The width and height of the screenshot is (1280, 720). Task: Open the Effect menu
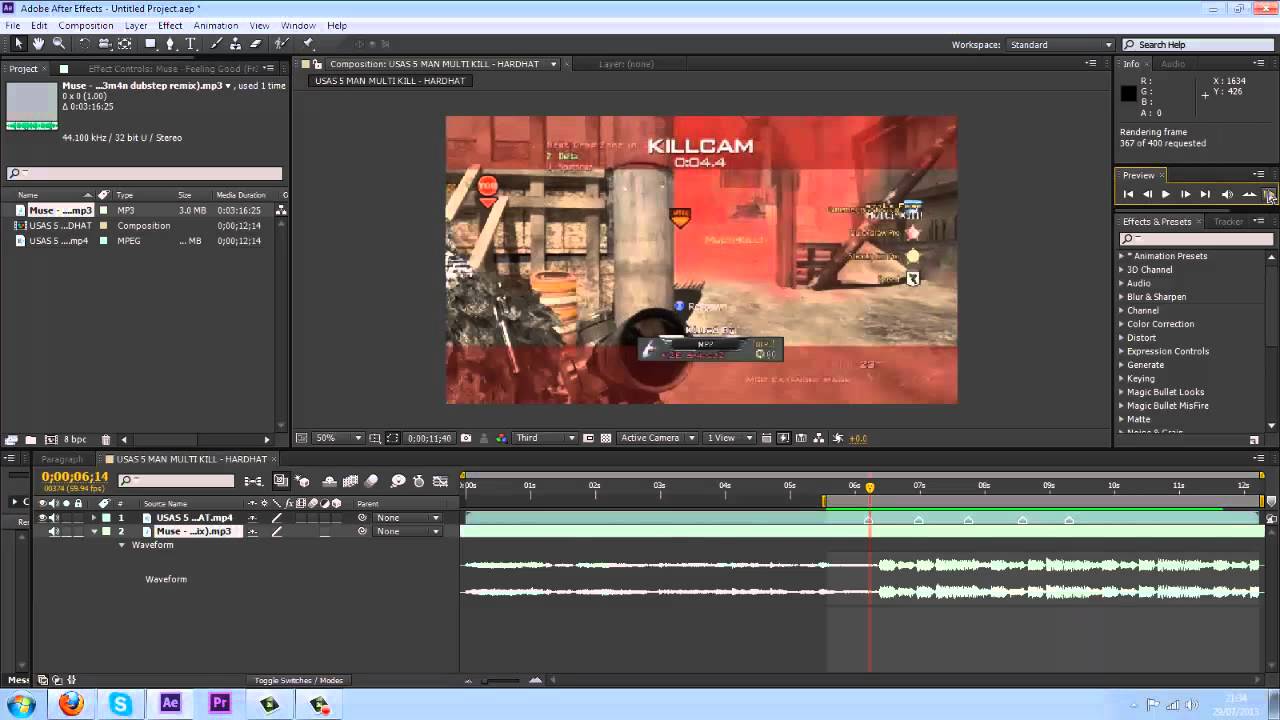(x=170, y=25)
